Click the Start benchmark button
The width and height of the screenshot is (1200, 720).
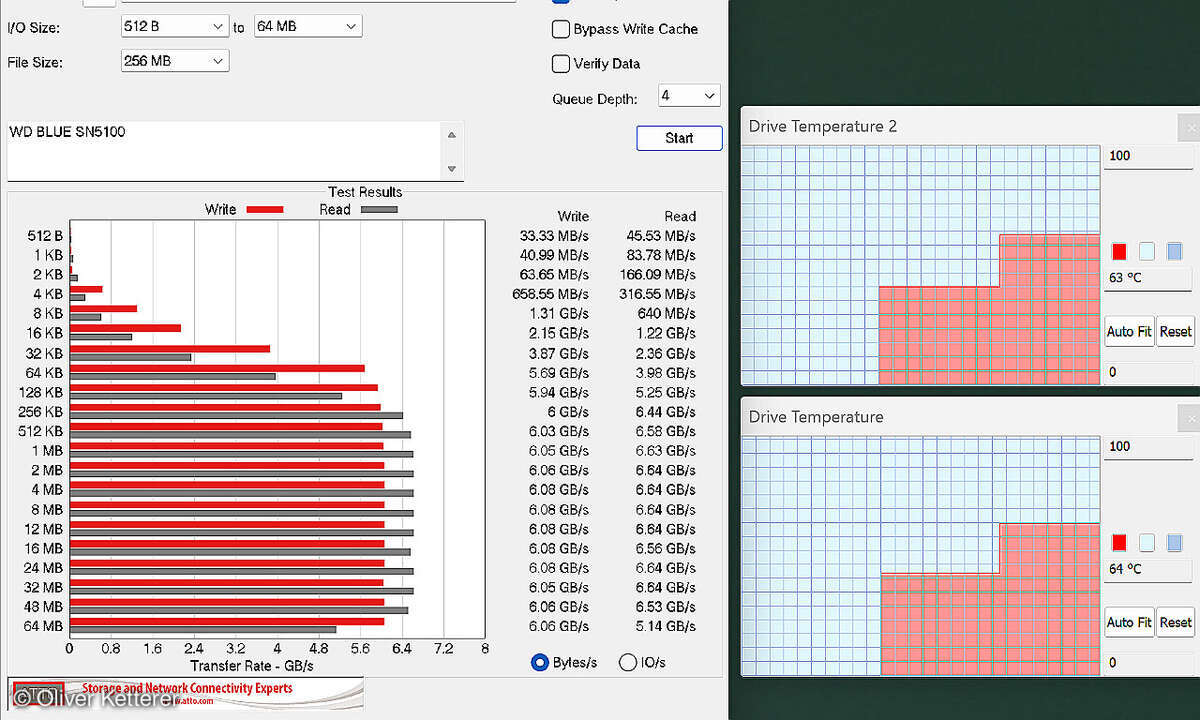pos(679,138)
